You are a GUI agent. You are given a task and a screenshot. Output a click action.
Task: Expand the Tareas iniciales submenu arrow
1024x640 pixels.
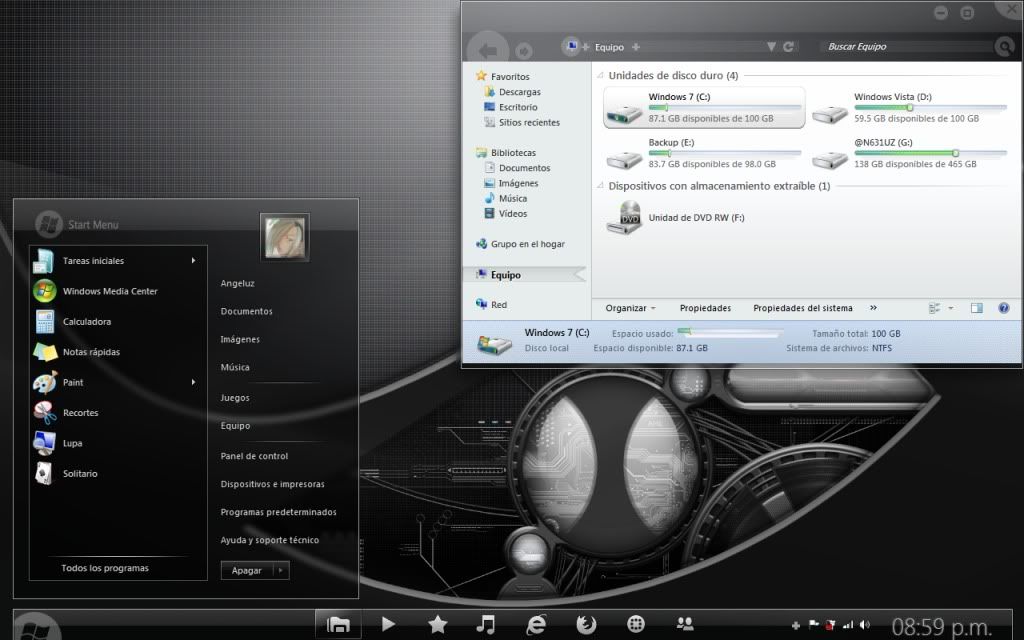(x=193, y=261)
